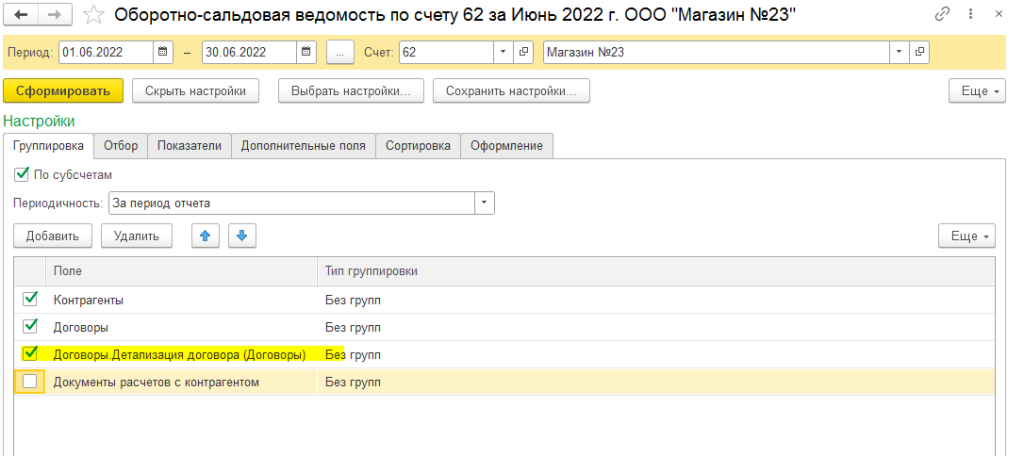Click the Скрыть настройки button

[x=195, y=91]
